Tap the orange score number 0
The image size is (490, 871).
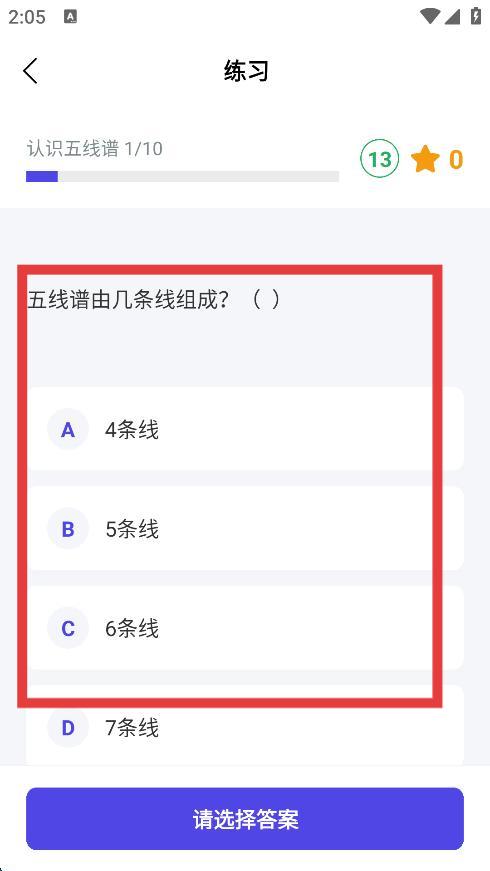[456, 160]
